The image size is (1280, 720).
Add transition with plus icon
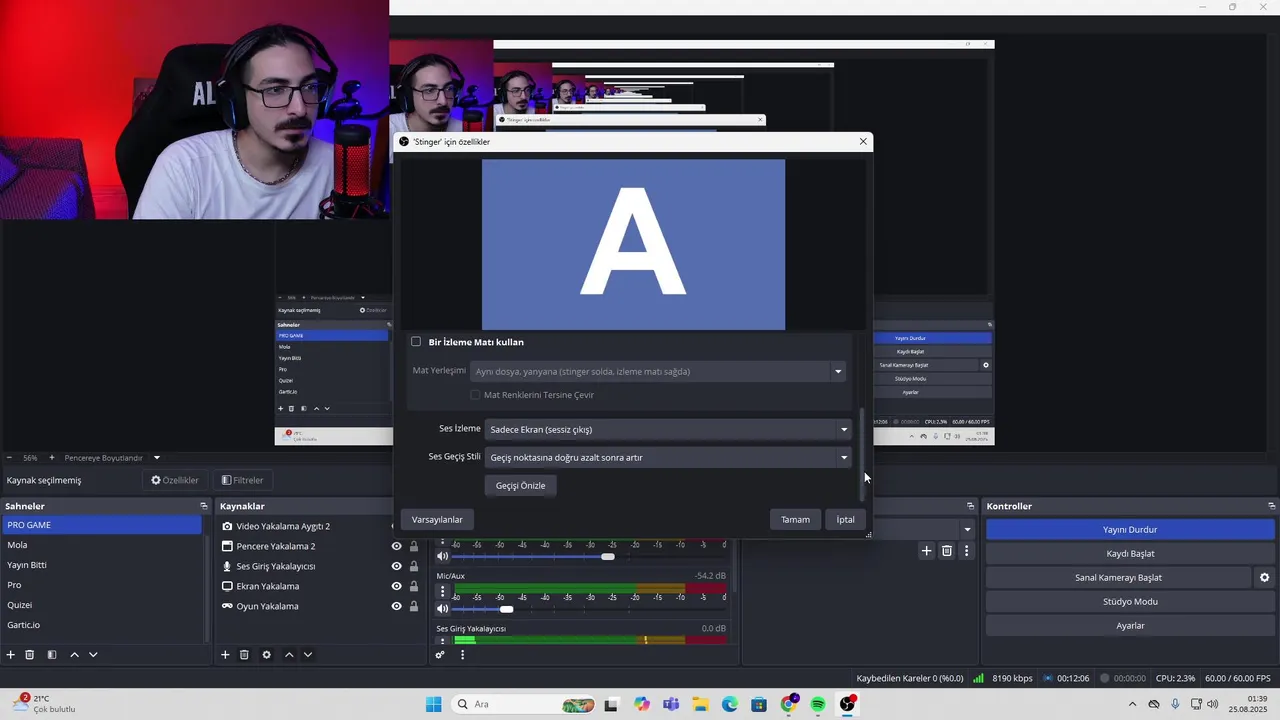click(927, 551)
